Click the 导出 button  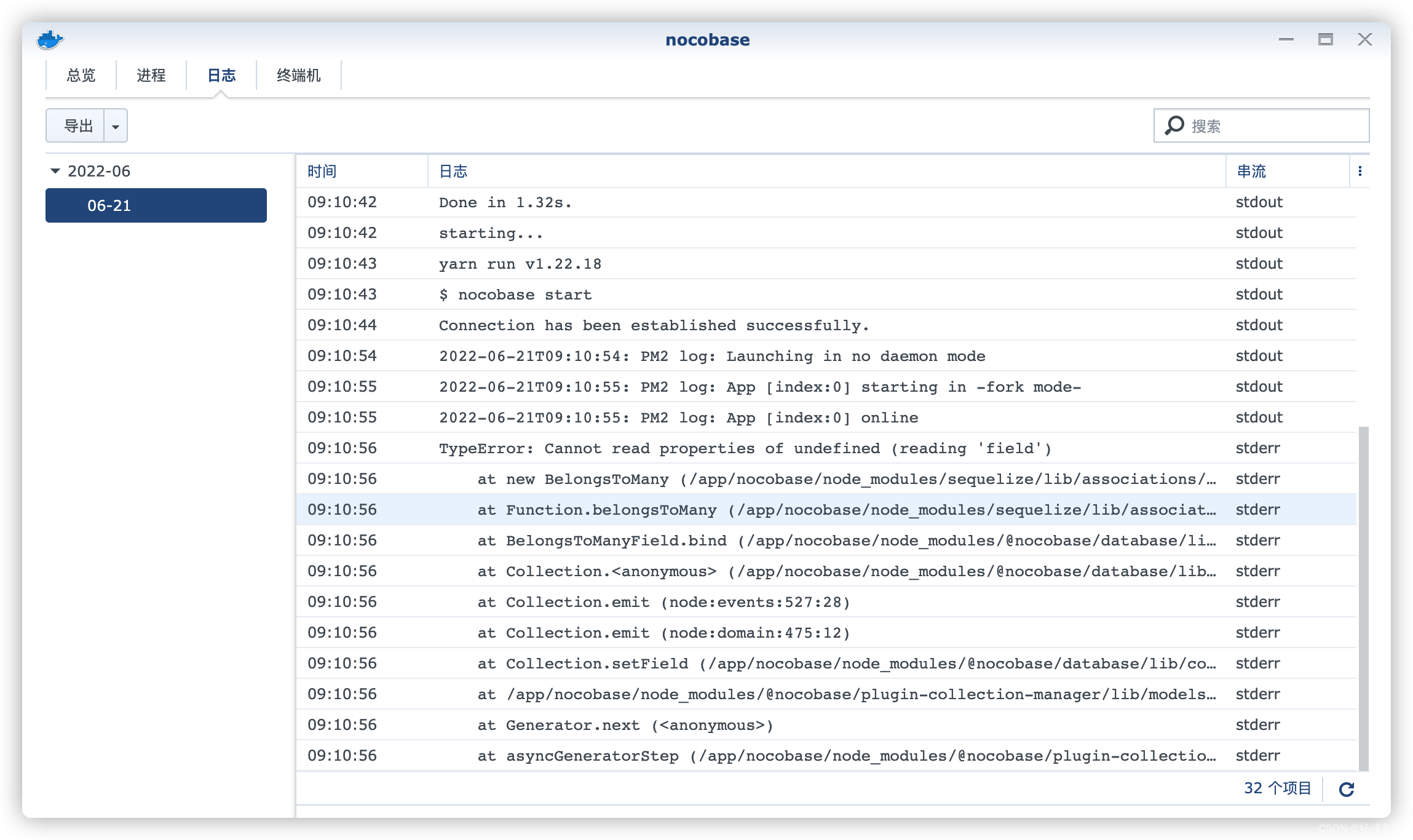tap(76, 126)
